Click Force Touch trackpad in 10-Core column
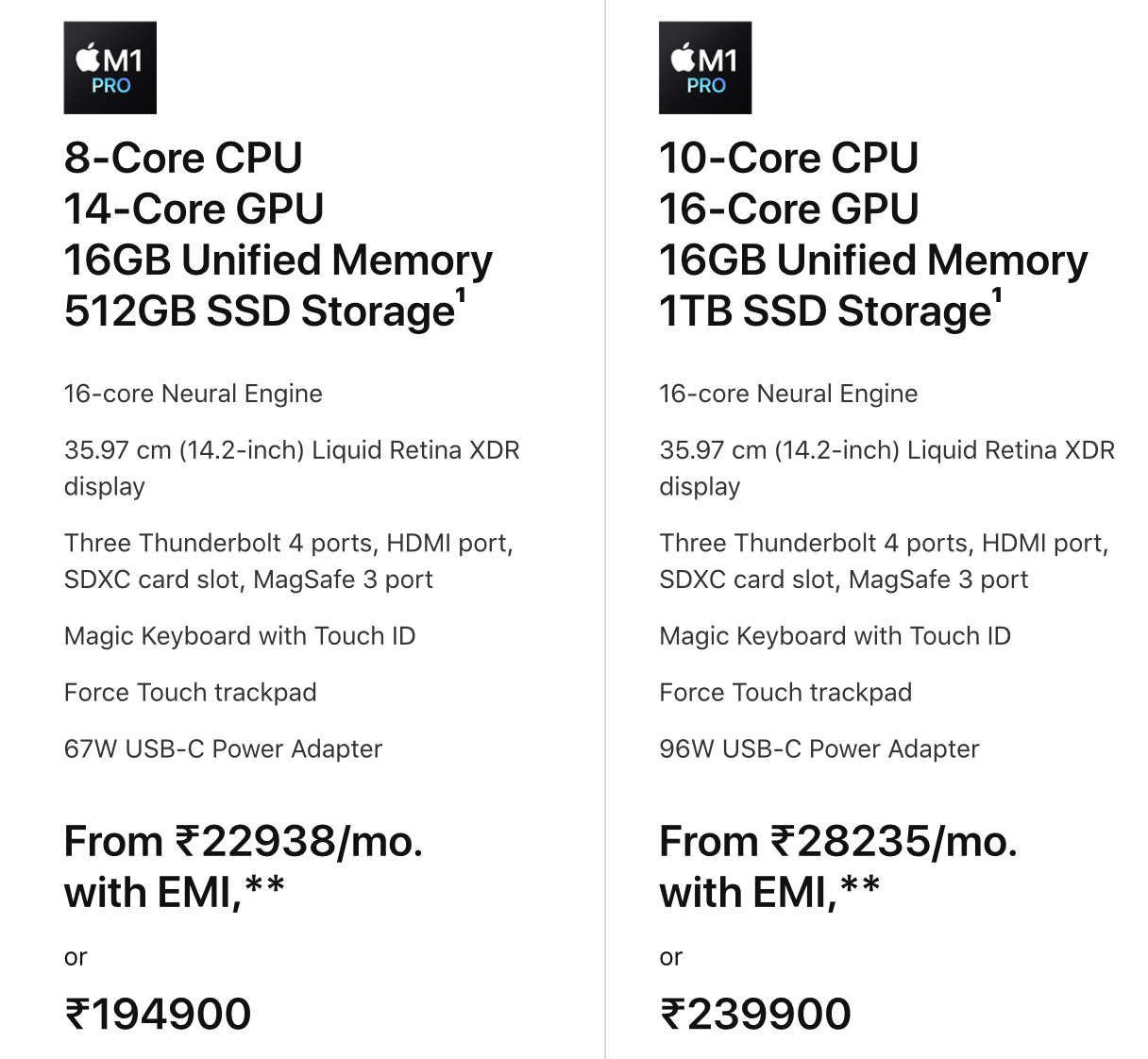 pos(785,693)
